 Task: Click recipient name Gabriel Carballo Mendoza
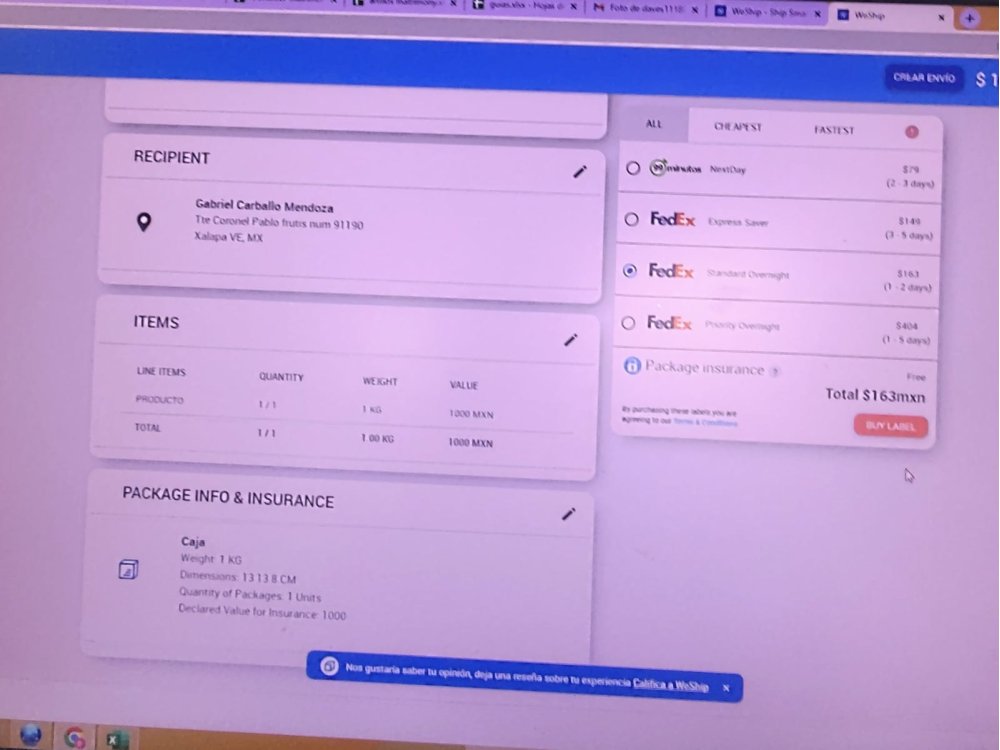tap(264, 206)
